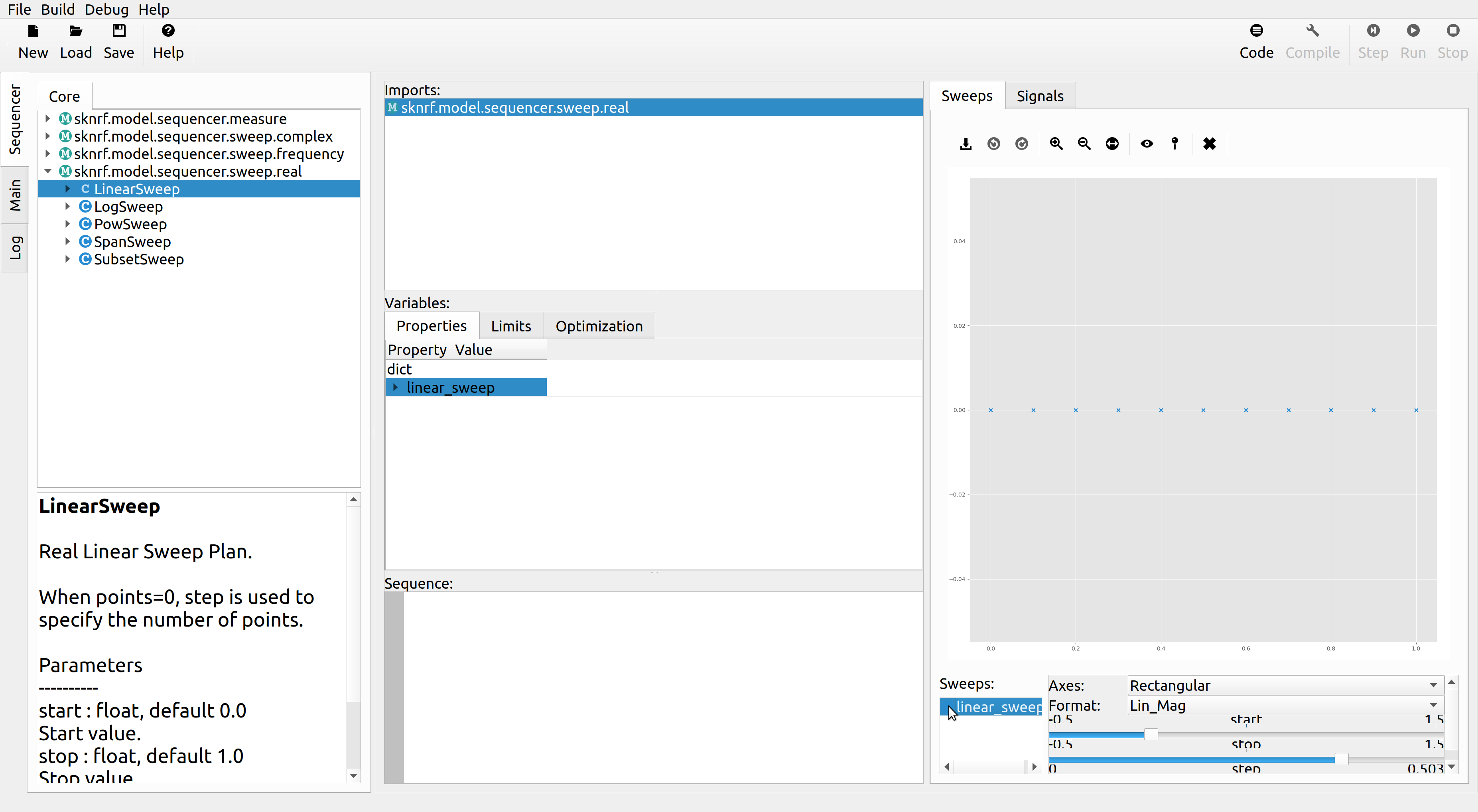Click the Limits tab in Variables panel

click(511, 326)
